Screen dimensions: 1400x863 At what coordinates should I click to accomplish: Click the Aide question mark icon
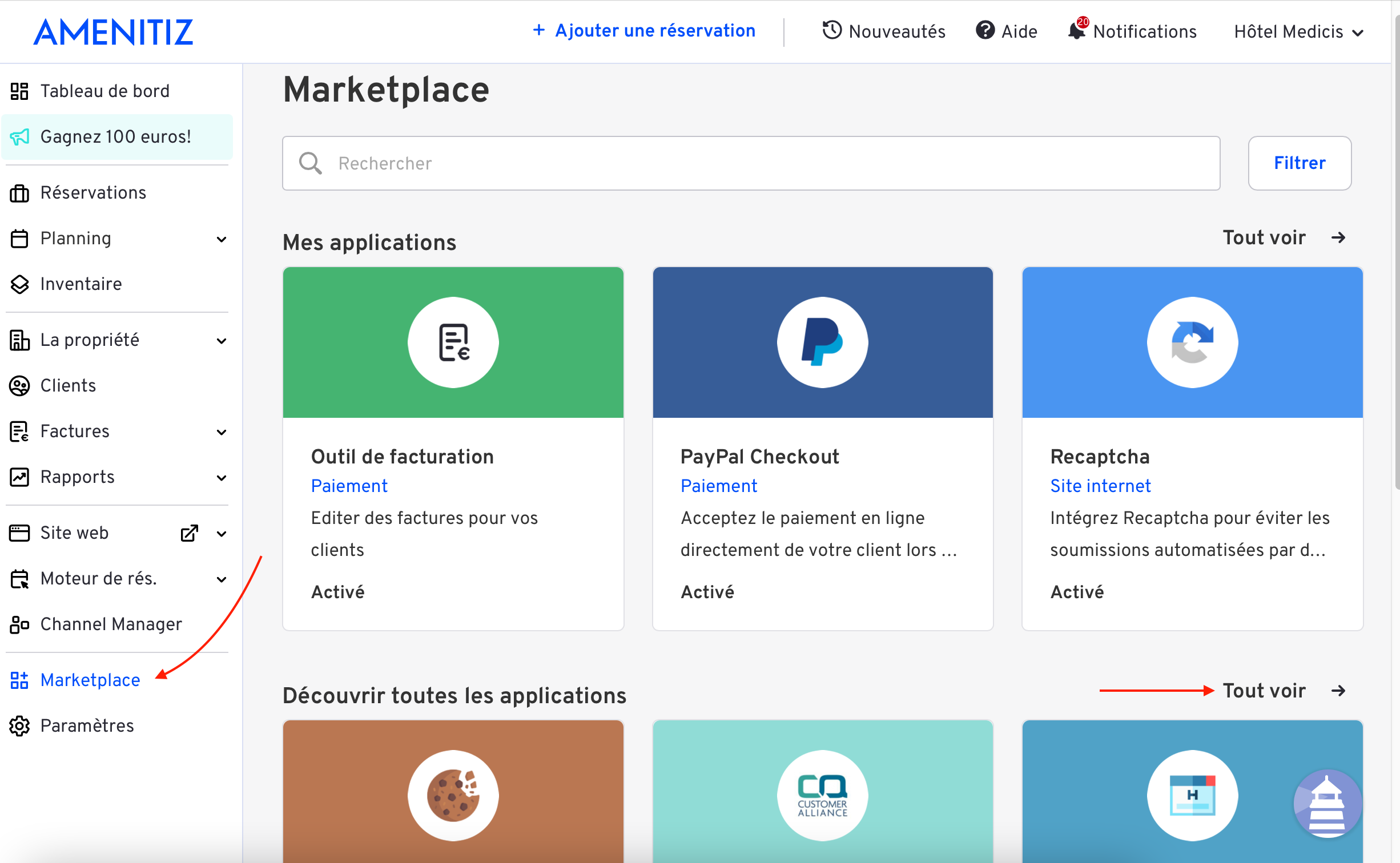point(985,30)
